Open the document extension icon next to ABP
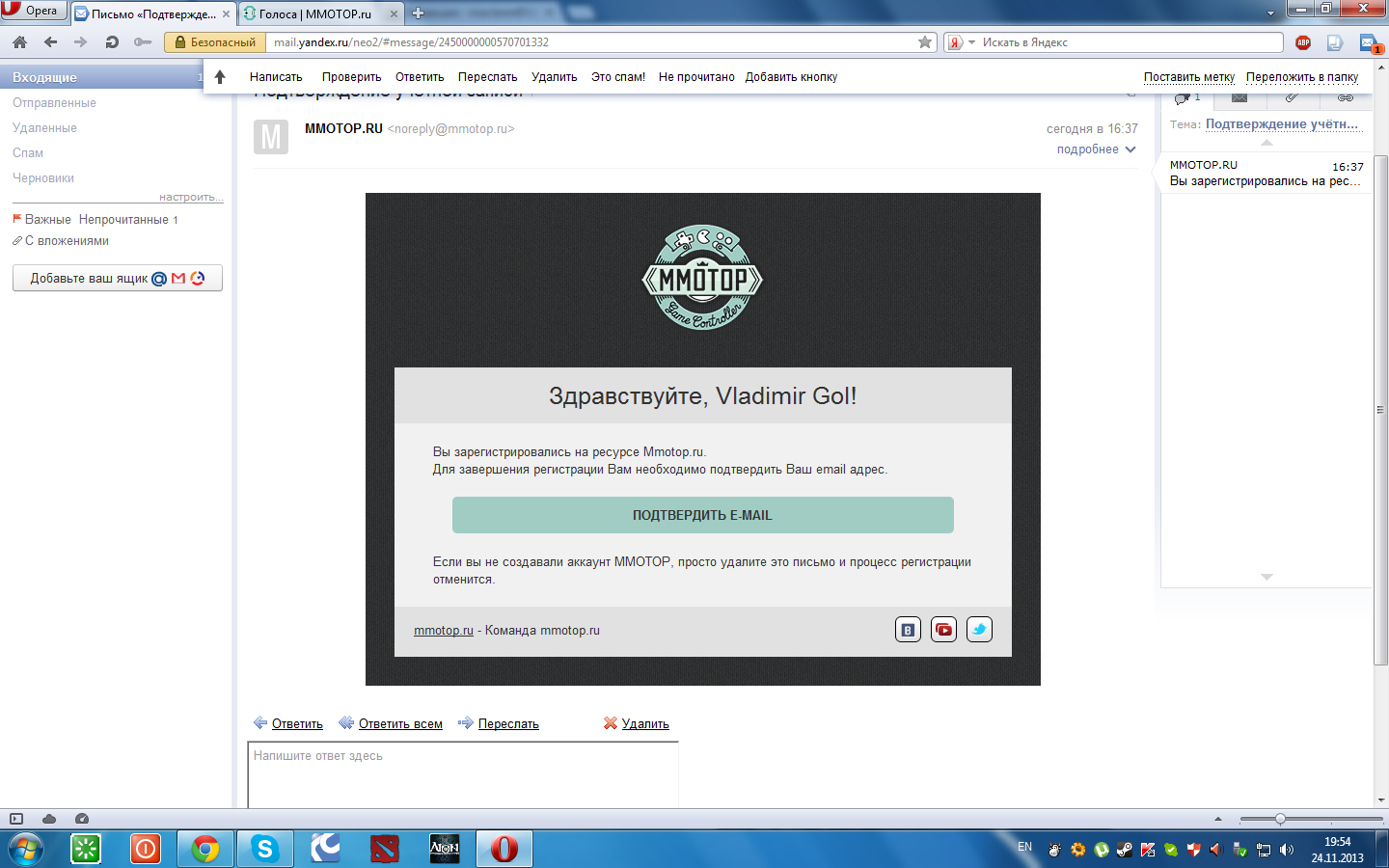The image size is (1389, 868). tap(1335, 42)
